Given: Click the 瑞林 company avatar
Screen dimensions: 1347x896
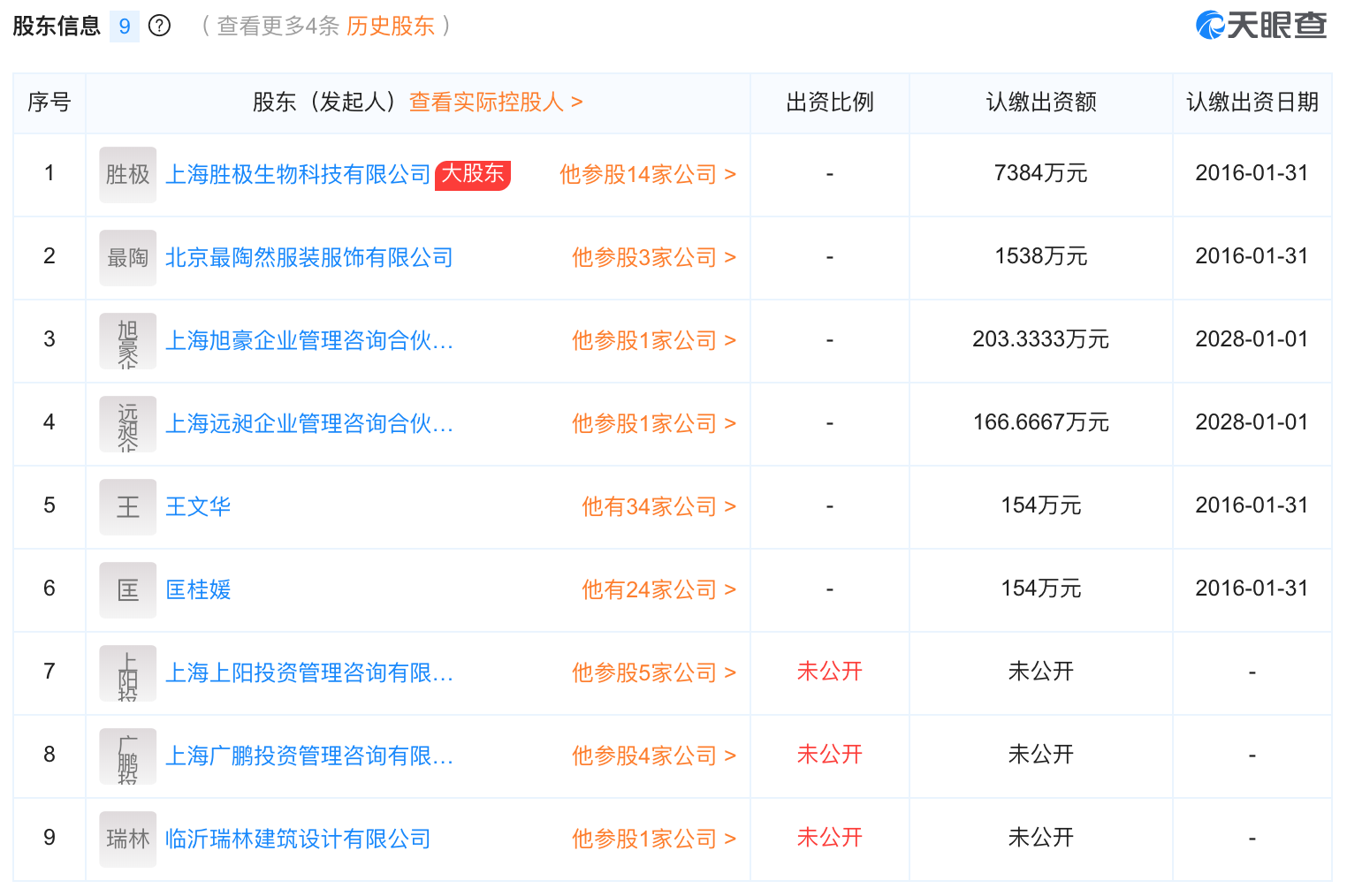Looking at the screenshot, I should tap(128, 839).
